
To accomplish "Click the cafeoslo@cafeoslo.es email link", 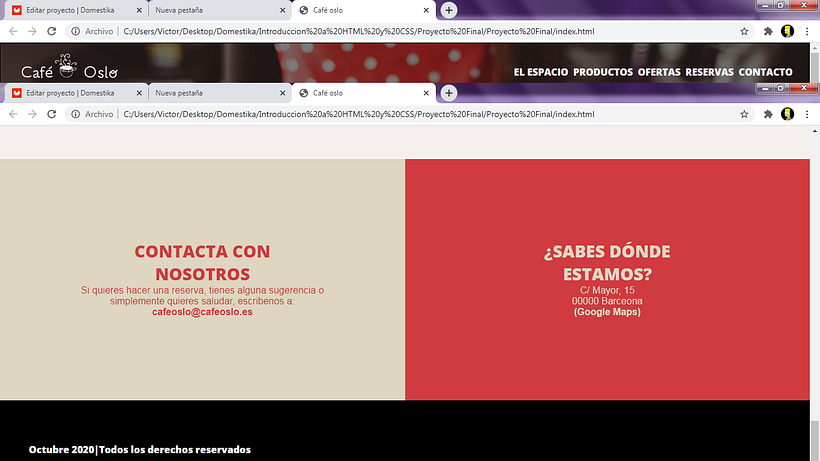I will pos(202,312).
